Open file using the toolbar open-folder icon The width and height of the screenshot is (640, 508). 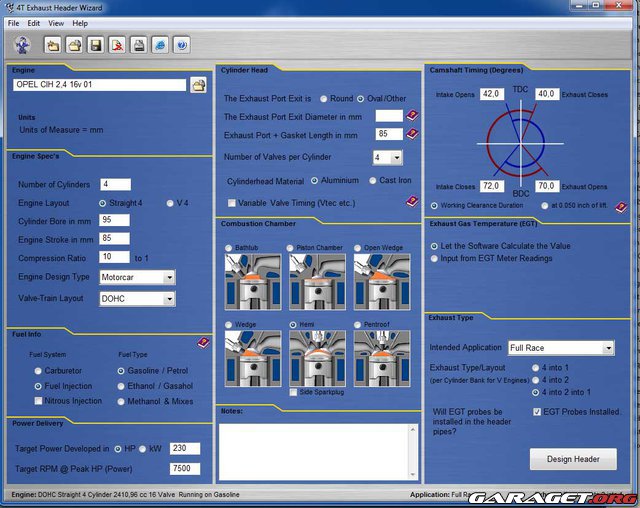pyautogui.click(x=73, y=45)
